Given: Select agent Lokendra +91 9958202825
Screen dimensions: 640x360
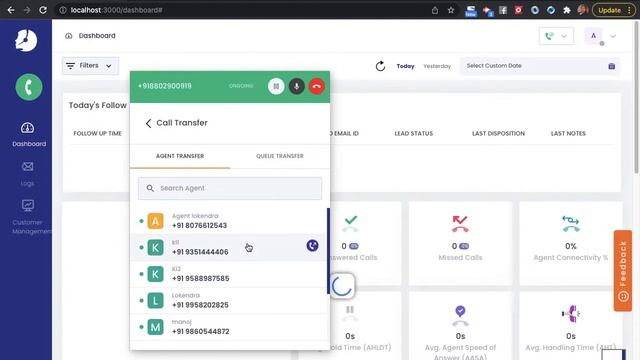Looking at the screenshot, I should pyautogui.click(x=229, y=300).
